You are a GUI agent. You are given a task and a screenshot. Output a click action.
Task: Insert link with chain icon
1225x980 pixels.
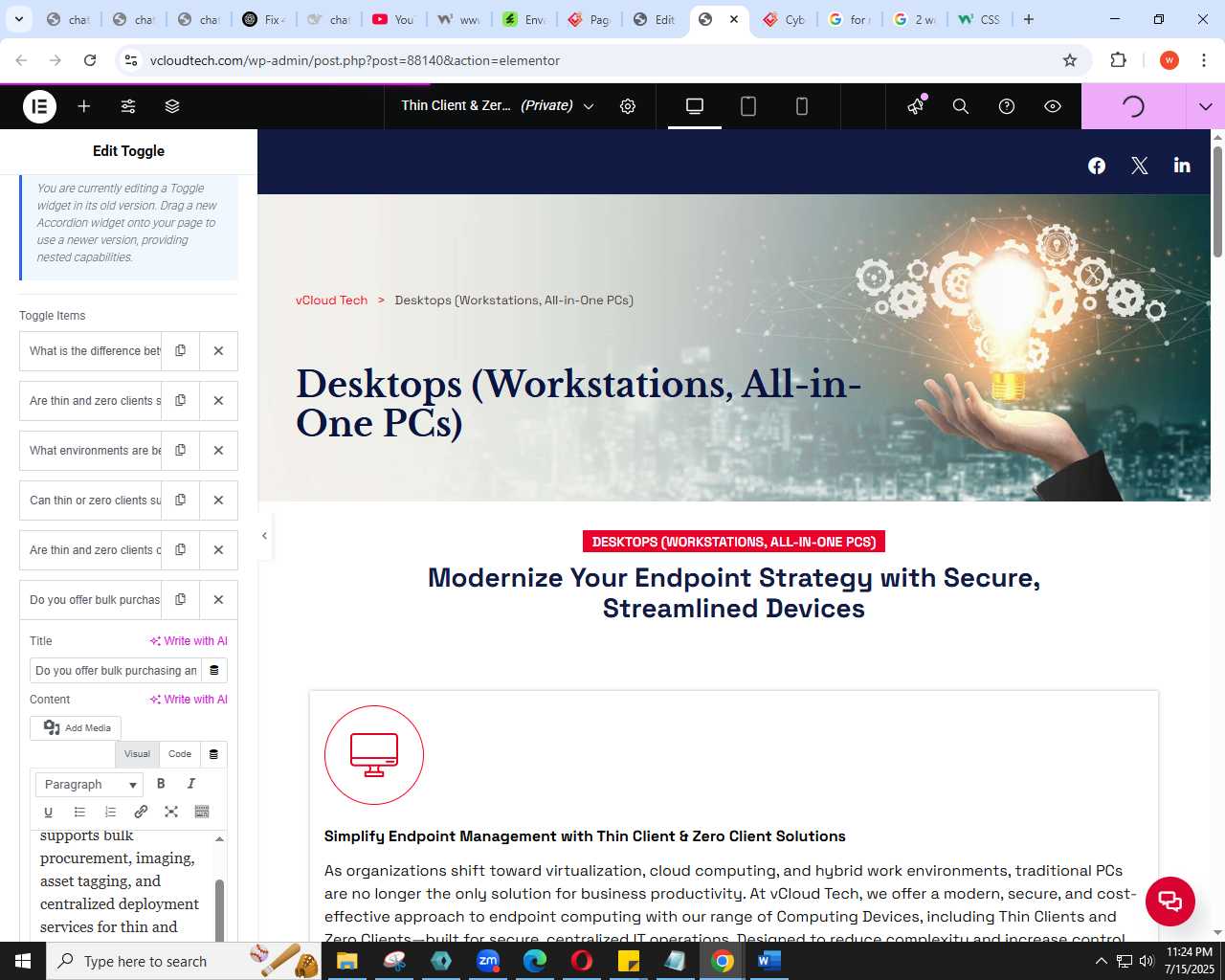(x=141, y=812)
